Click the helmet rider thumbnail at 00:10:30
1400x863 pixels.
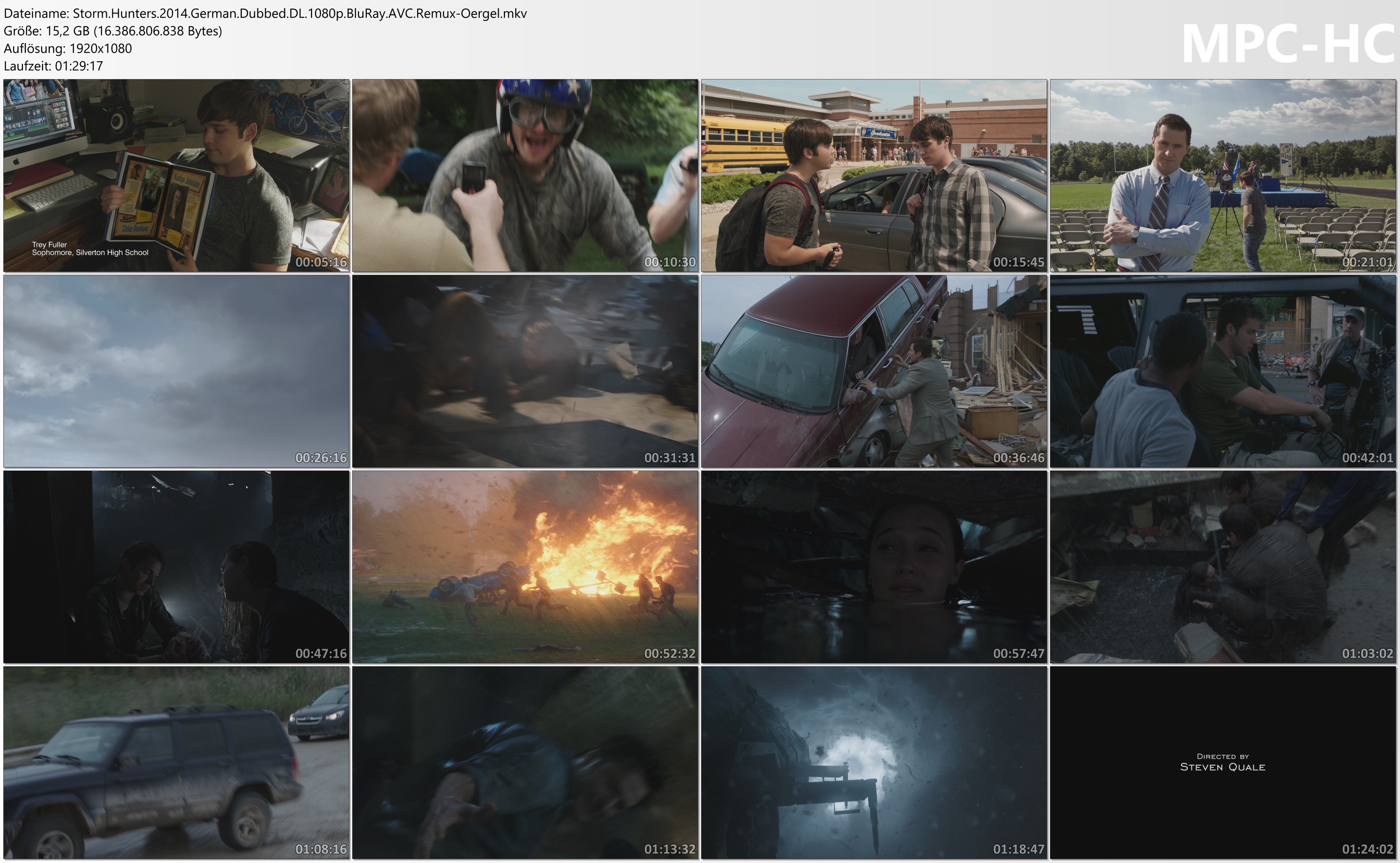click(525, 175)
